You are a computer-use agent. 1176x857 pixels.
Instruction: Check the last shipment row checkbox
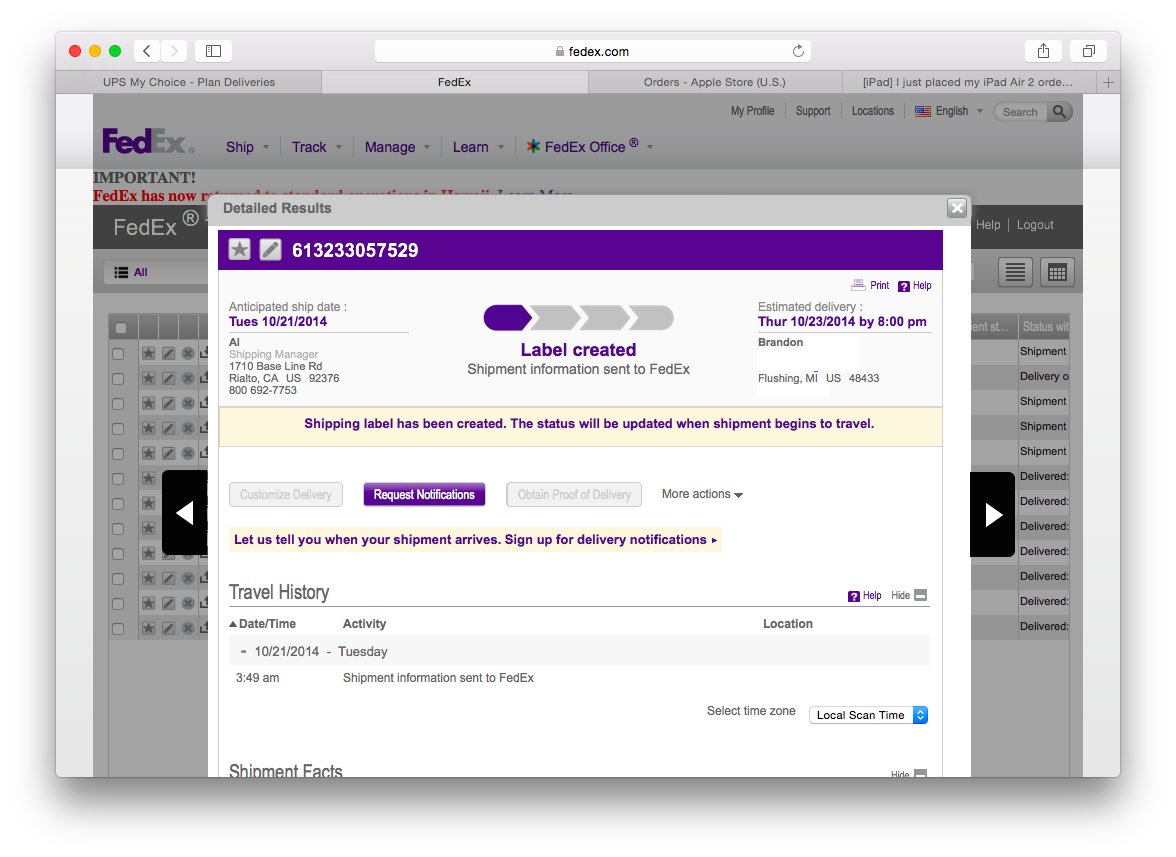(x=118, y=629)
